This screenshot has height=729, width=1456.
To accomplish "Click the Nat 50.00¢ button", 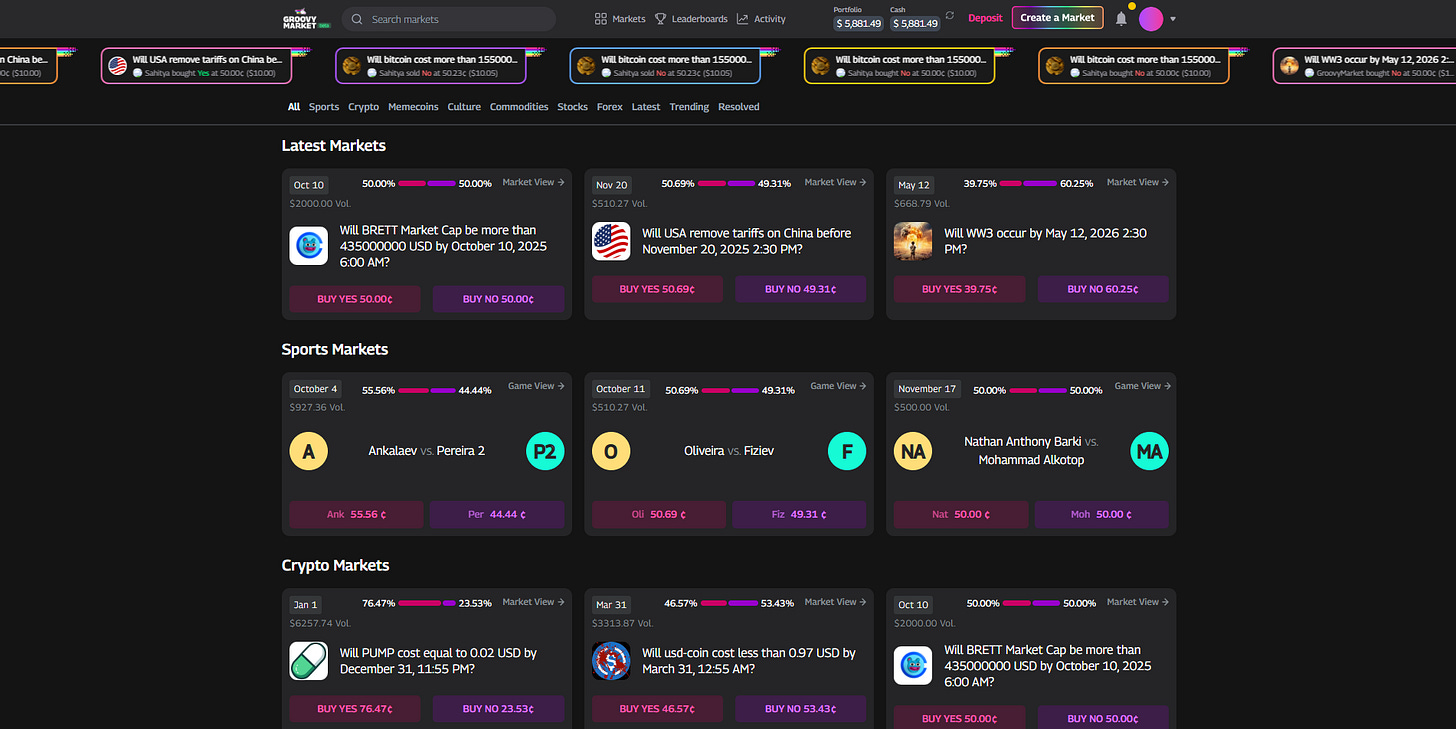I will point(960,515).
